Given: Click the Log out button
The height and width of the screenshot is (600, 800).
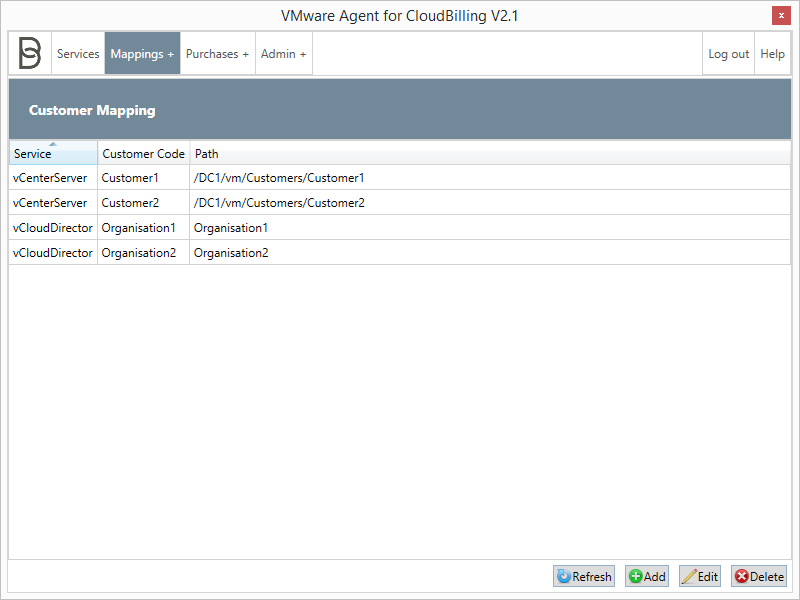Looking at the screenshot, I should click(x=727, y=53).
